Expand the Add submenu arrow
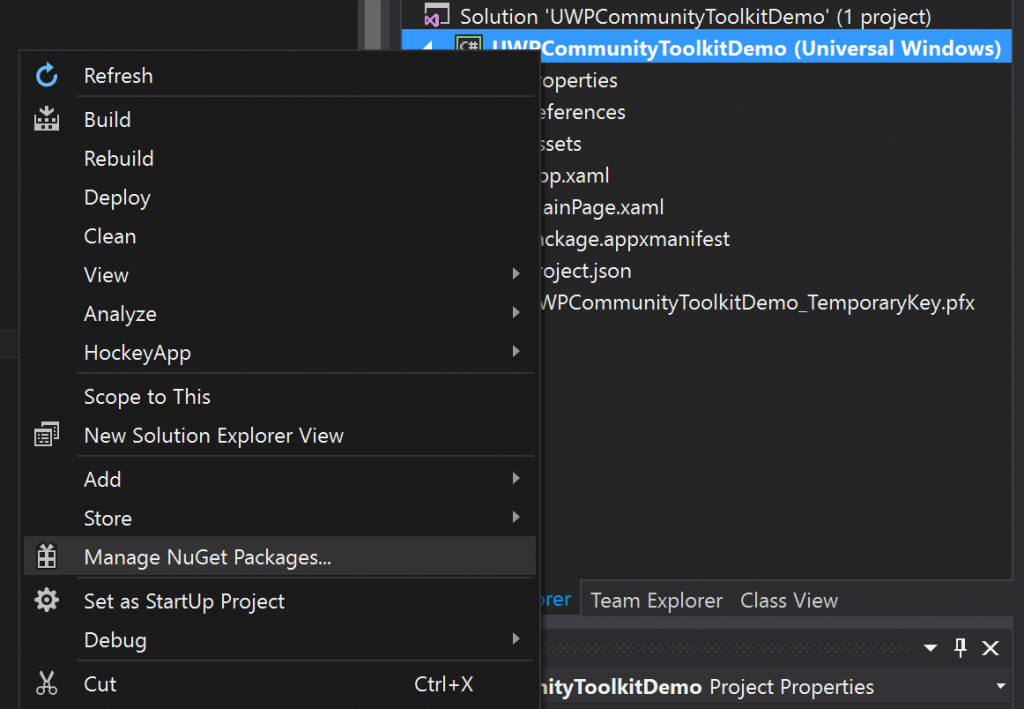Screen dimensions: 1024x709 (516, 479)
